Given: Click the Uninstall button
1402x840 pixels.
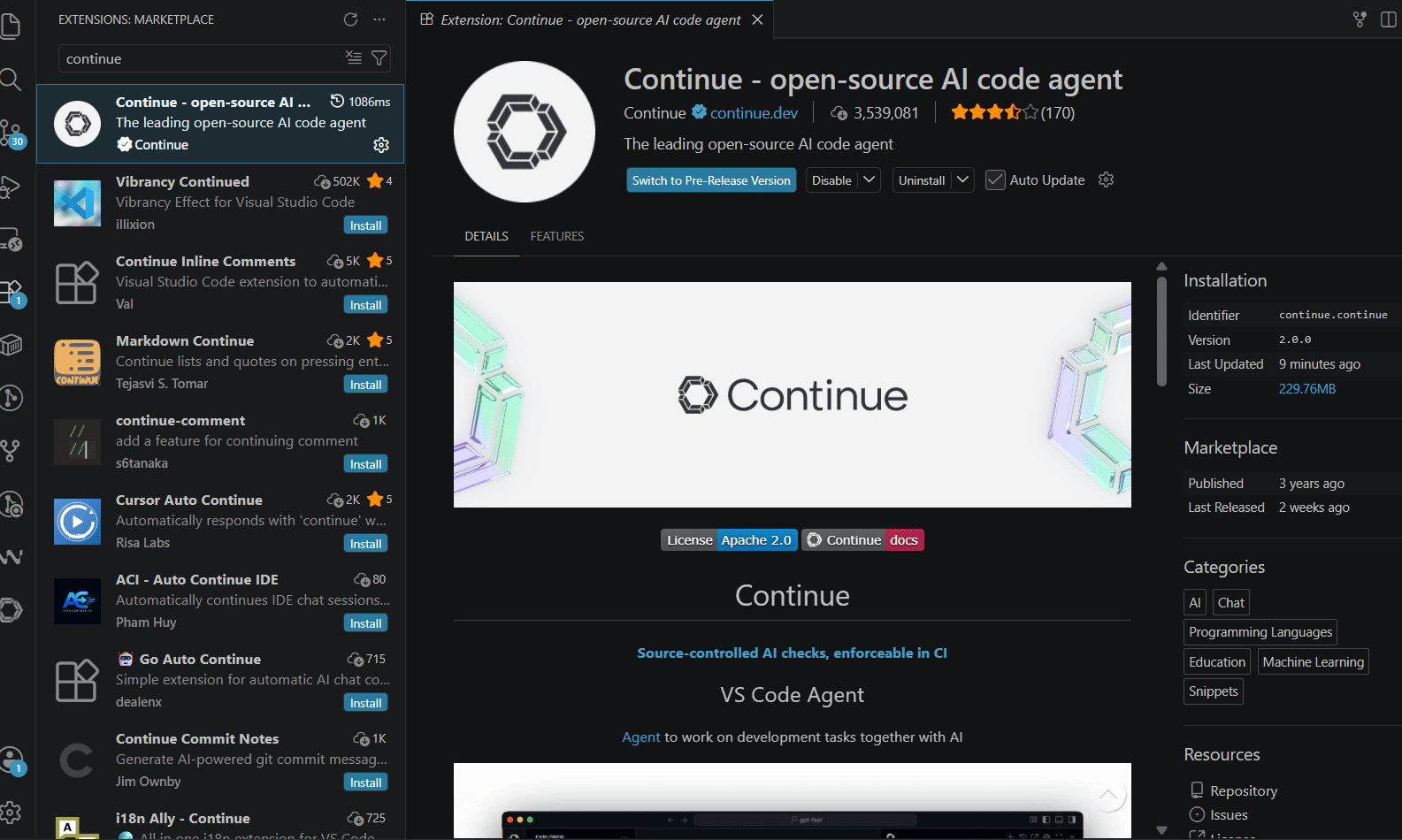Looking at the screenshot, I should click(x=922, y=180).
